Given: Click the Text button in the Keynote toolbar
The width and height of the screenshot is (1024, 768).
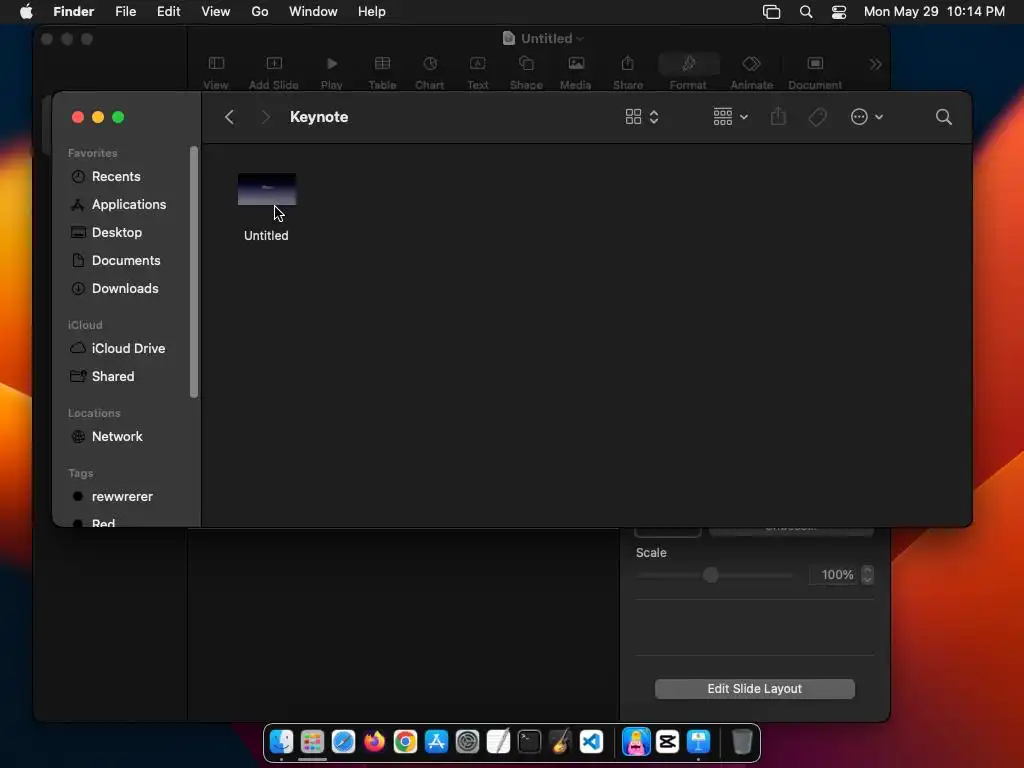Looking at the screenshot, I should click(x=477, y=72).
